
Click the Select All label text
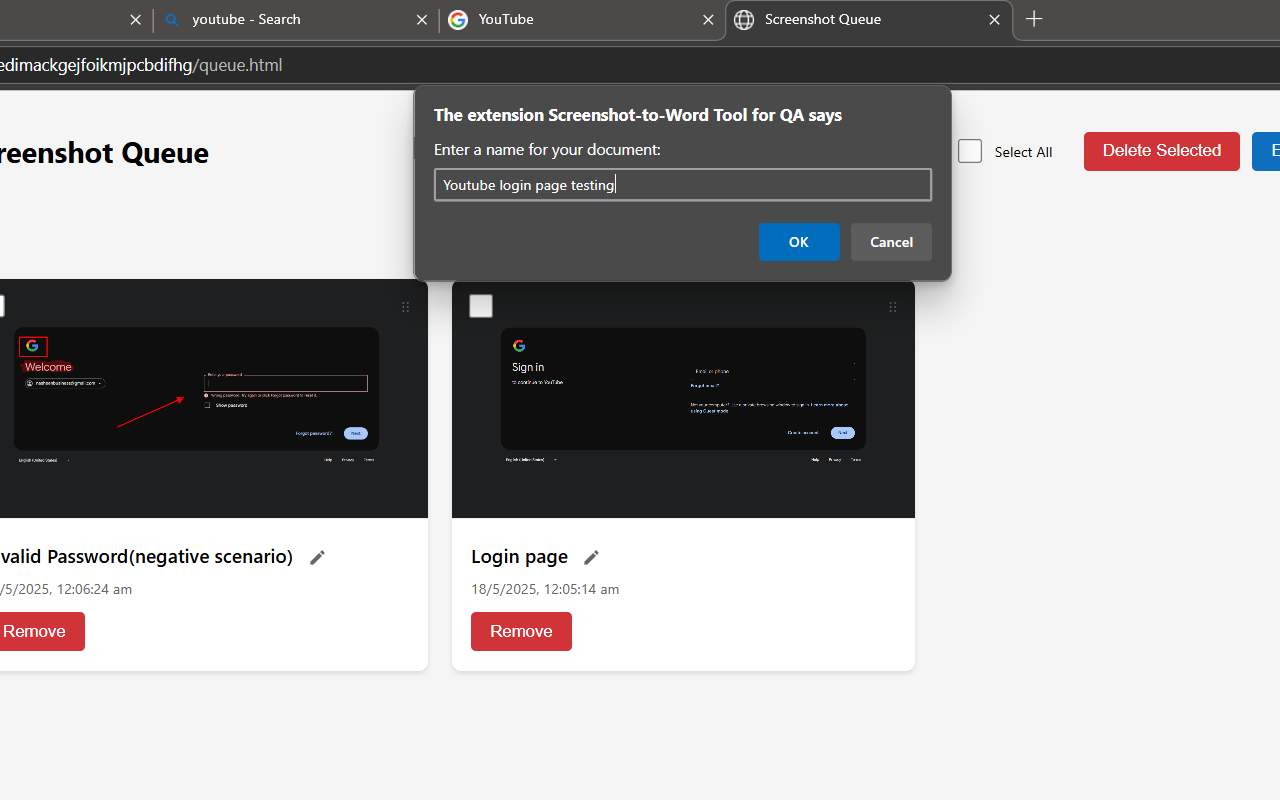pyautogui.click(x=1023, y=152)
